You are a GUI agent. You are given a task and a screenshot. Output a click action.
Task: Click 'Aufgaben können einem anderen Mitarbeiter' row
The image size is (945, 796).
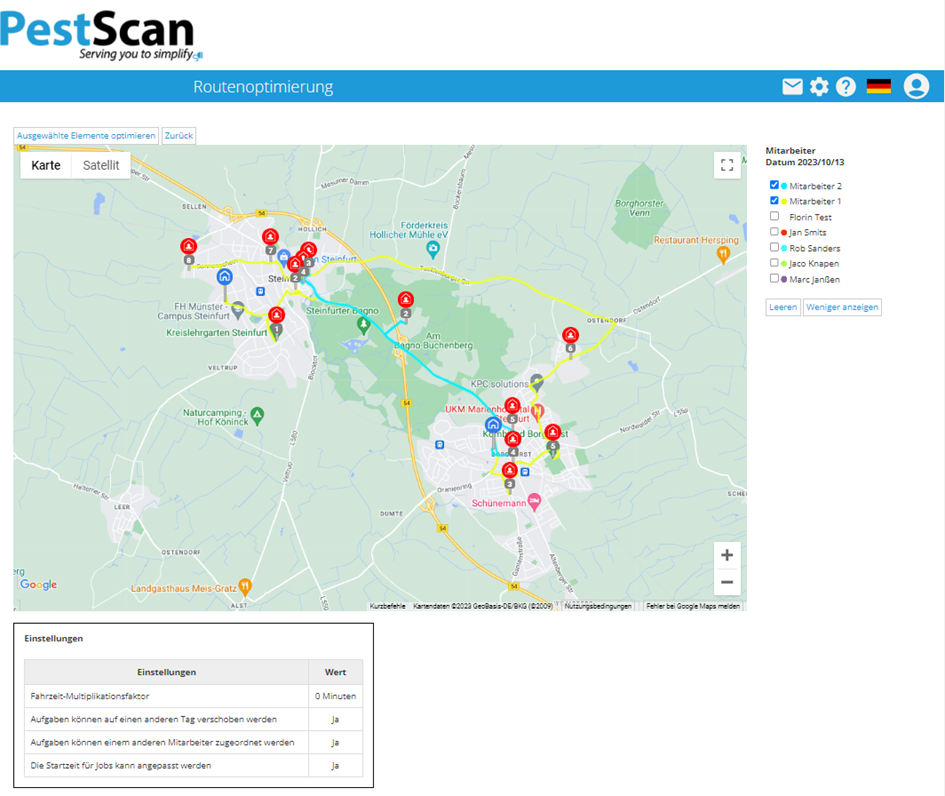pos(193,742)
